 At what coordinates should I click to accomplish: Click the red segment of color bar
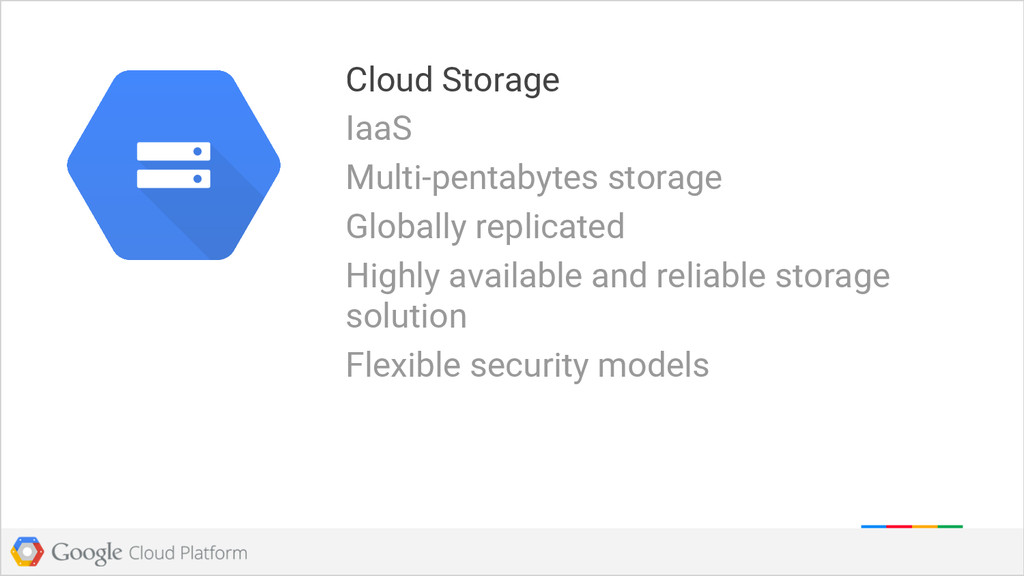899,526
